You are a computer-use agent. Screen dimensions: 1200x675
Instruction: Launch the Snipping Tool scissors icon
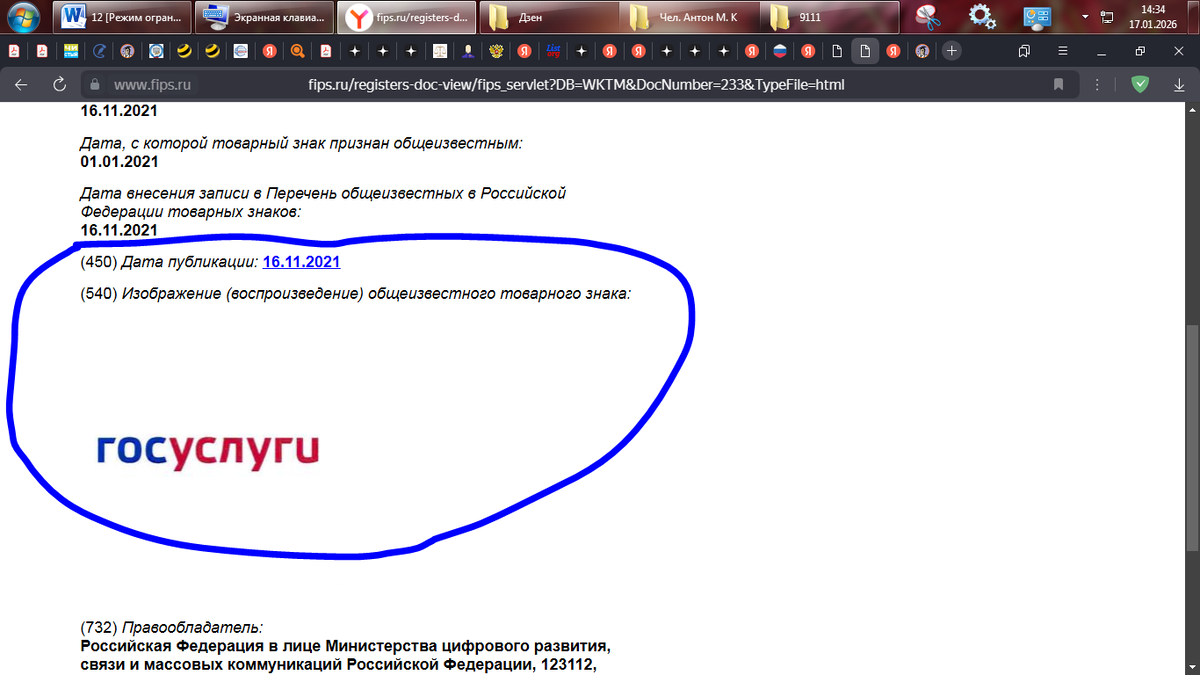click(x=930, y=16)
